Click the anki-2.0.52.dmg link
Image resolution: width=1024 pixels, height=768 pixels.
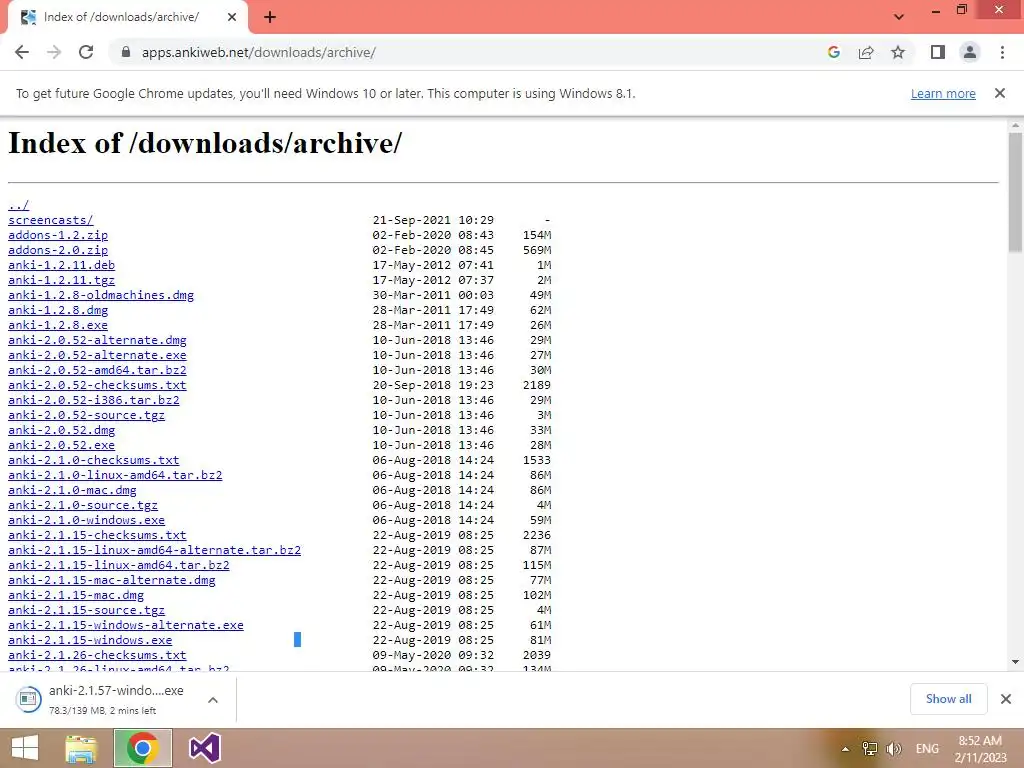(61, 430)
